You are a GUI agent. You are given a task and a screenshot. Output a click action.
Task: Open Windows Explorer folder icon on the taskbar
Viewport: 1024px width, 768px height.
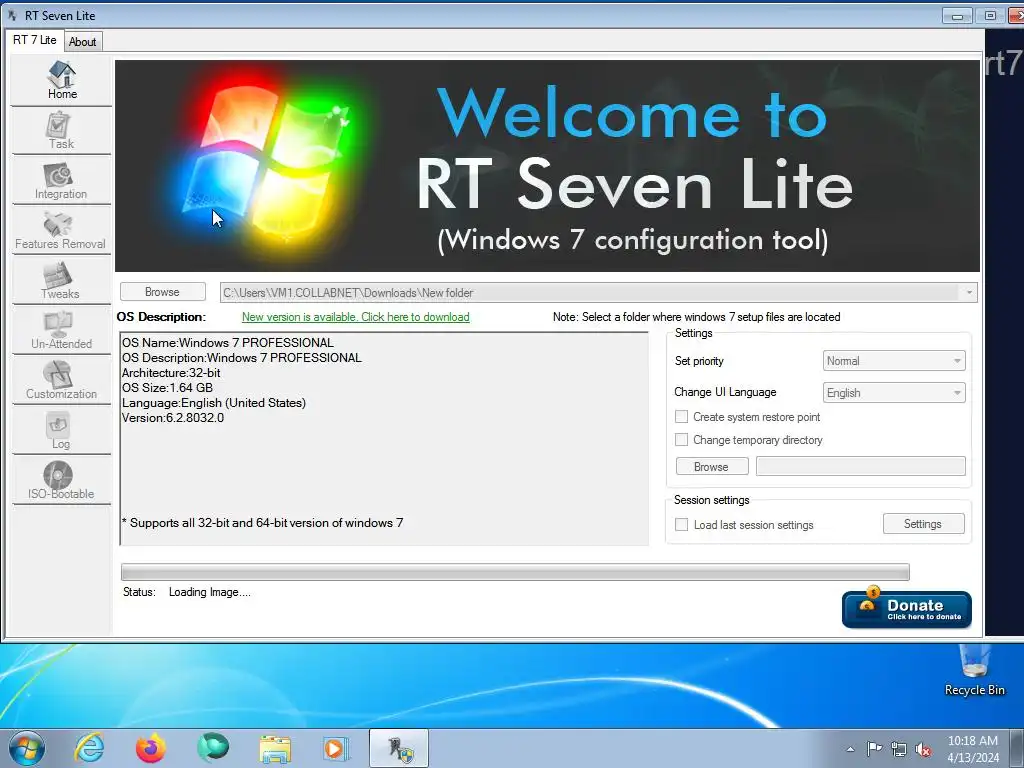[275, 749]
